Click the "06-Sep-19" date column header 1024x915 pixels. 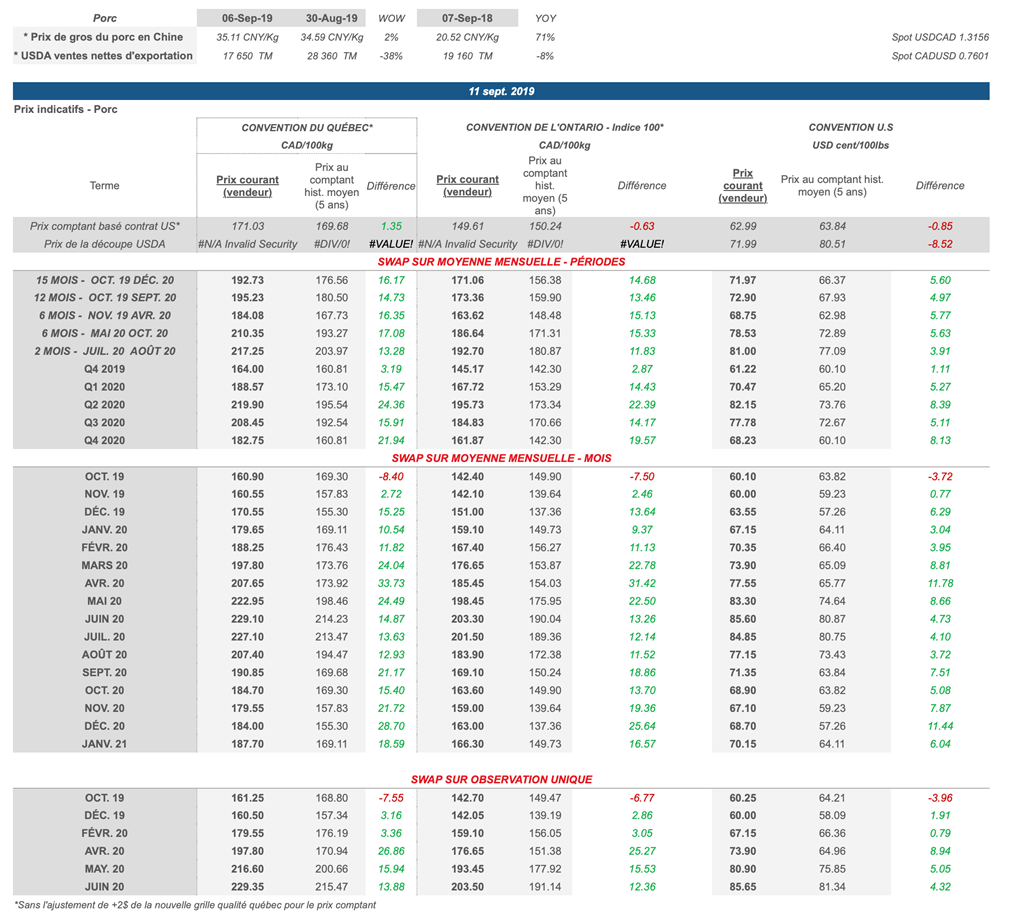[x=247, y=18]
